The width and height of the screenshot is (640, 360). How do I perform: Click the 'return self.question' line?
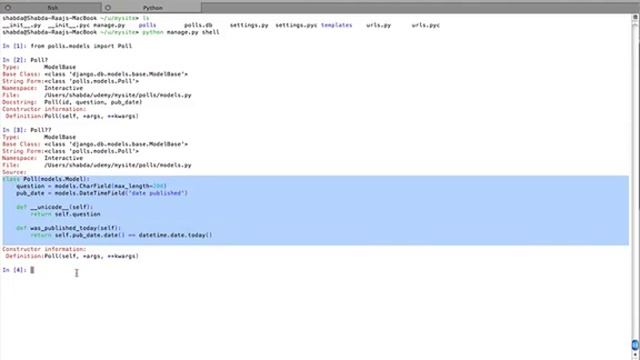[x=65, y=214]
